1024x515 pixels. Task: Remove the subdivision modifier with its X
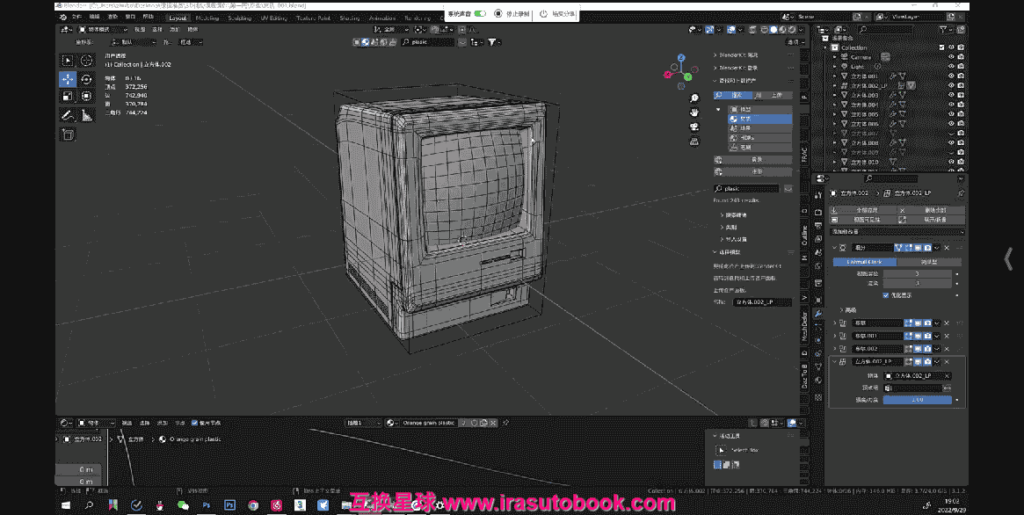pos(946,248)
